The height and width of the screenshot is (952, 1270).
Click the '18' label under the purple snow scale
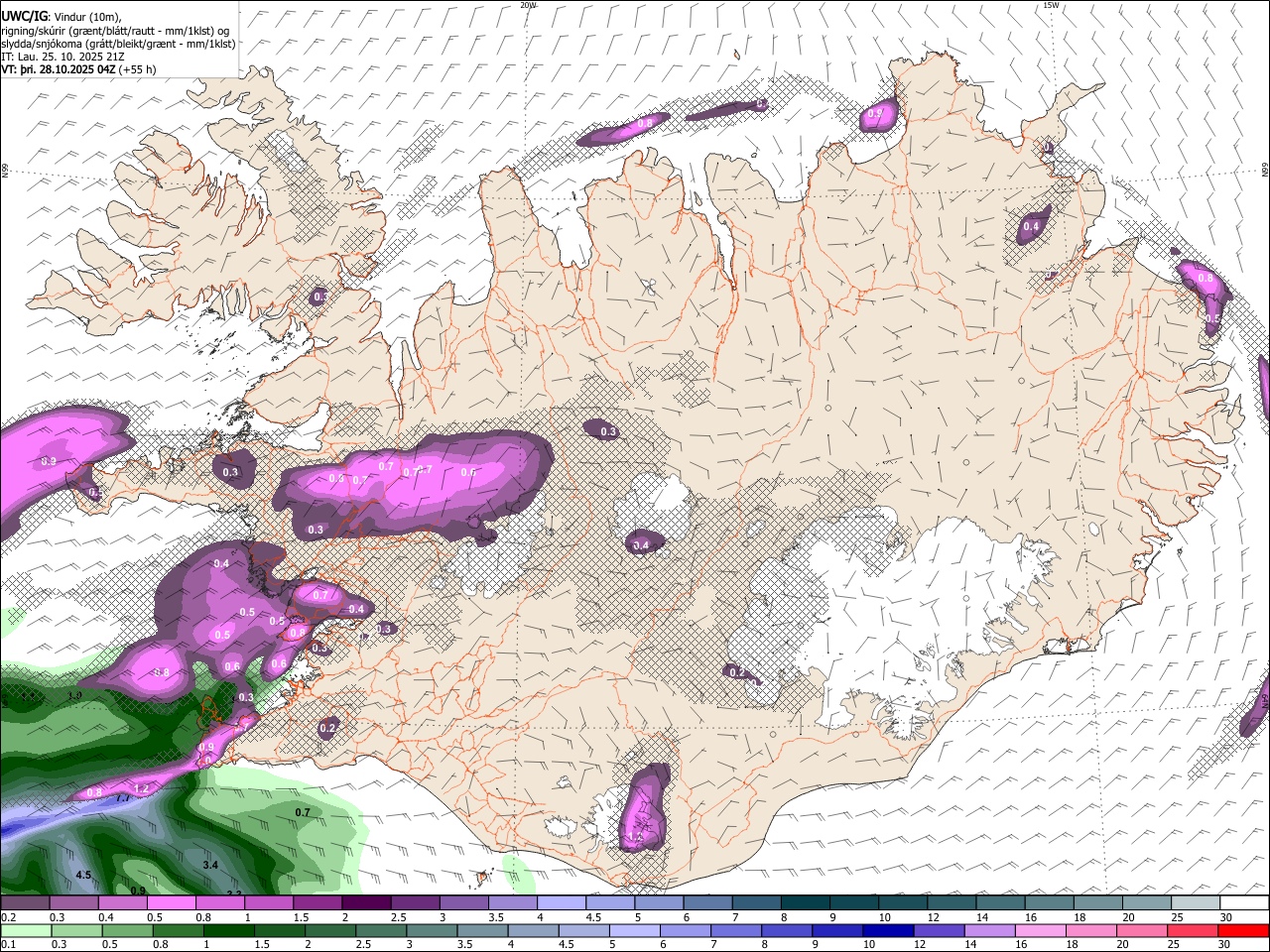click(x=1079, y=917)
